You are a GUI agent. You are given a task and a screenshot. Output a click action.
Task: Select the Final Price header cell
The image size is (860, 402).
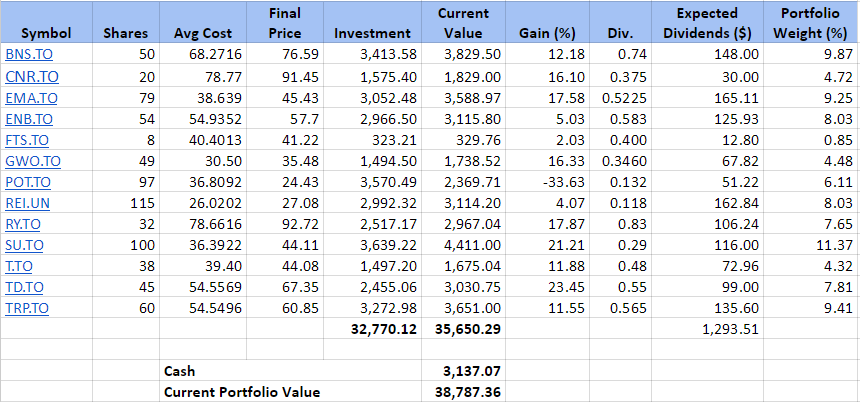click(x=285, y=23)
